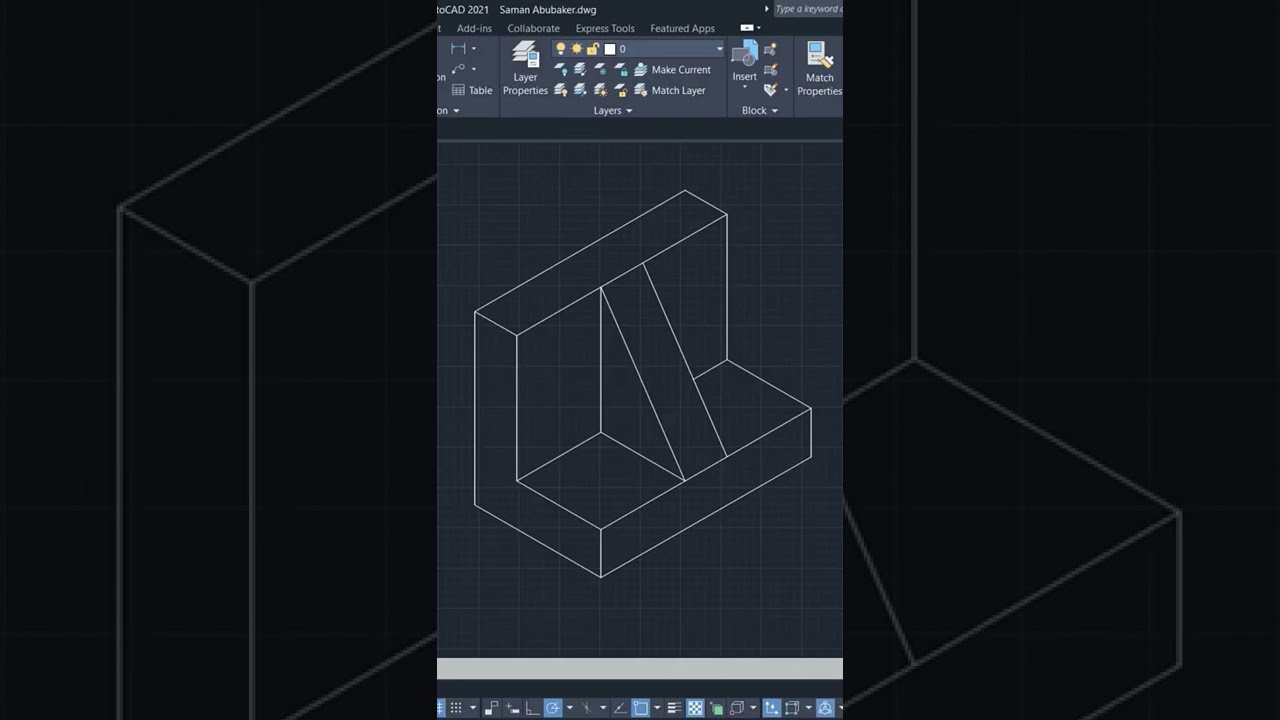Image resolution: width=1280 pixels, height=720 pixels.
Task: Open Snap mode settings dropdown
Action: click(x=473, y=708)
